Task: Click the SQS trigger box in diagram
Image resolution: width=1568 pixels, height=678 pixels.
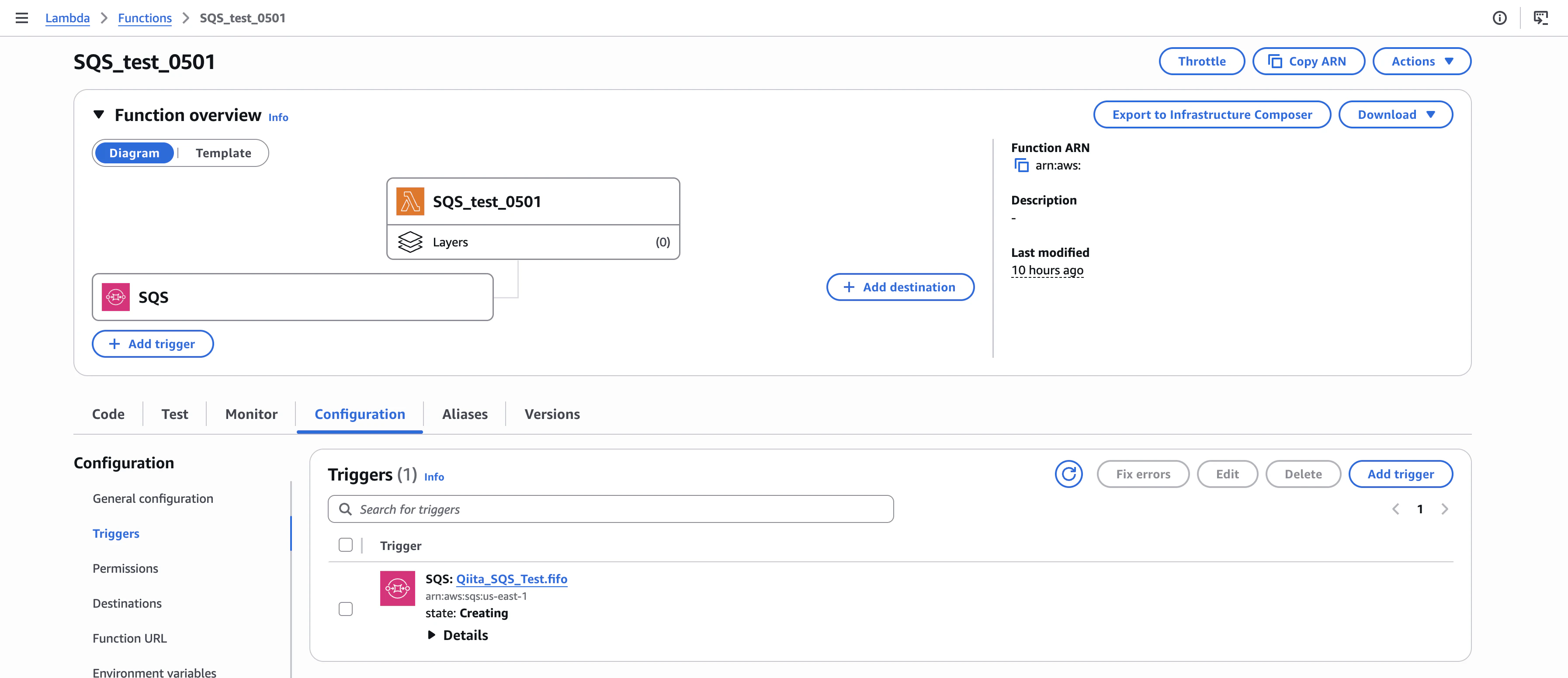Action: tap(293, 297)
